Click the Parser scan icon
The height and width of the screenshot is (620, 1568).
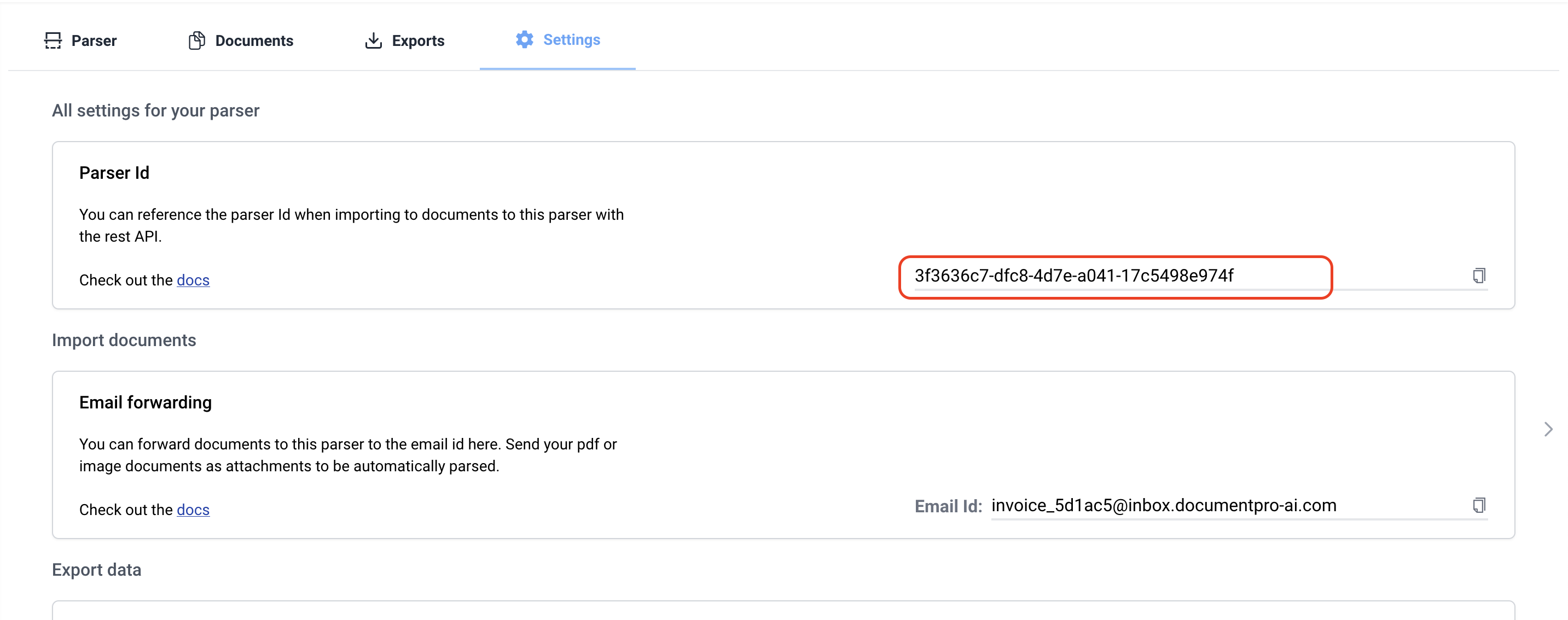click(53, 40)
